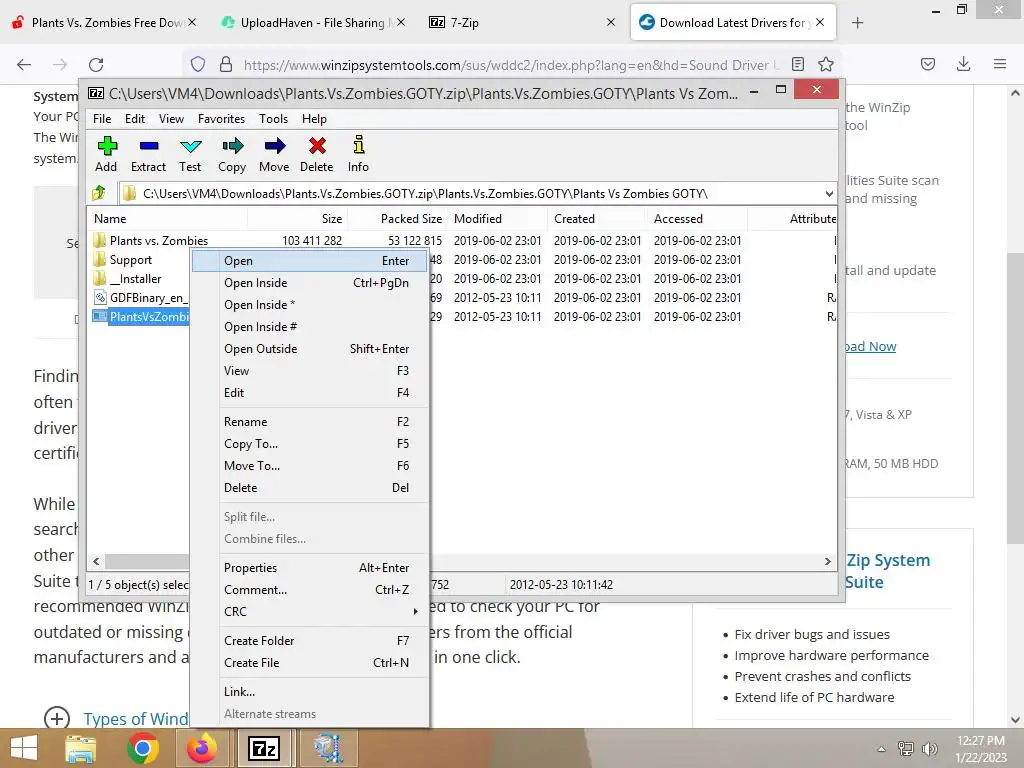This screenshot has width=1024, height=768.
Task: Select View from the context menu
Action: [x=310, y=371]
